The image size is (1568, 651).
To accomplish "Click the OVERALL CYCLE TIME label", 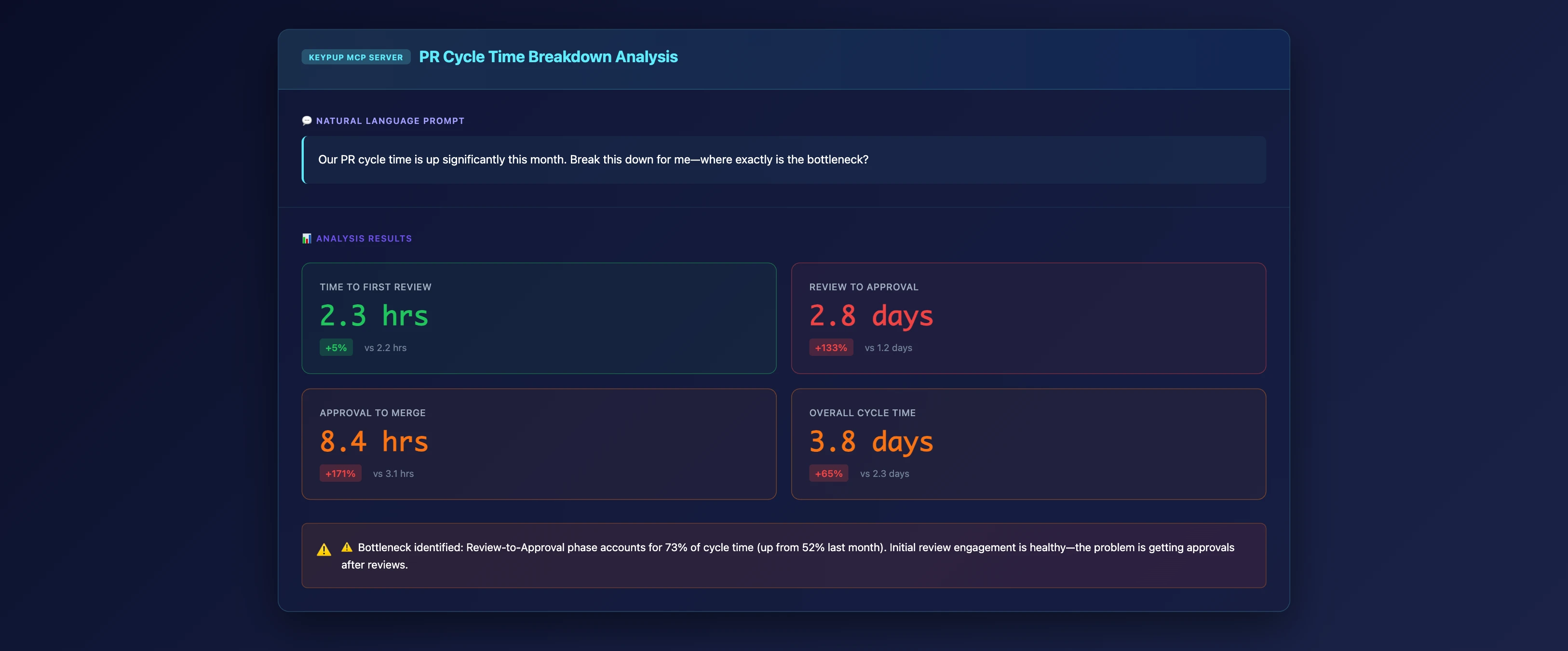I will pos(863,413).
